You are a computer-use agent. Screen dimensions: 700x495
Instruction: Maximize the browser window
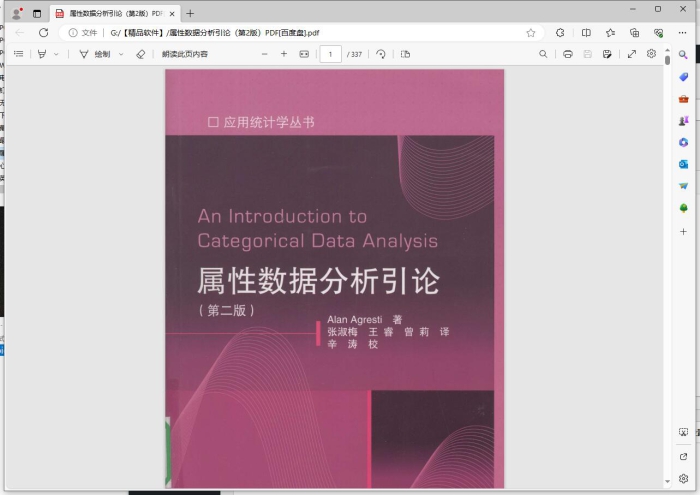pyautogui.click(x=658, y=9)
